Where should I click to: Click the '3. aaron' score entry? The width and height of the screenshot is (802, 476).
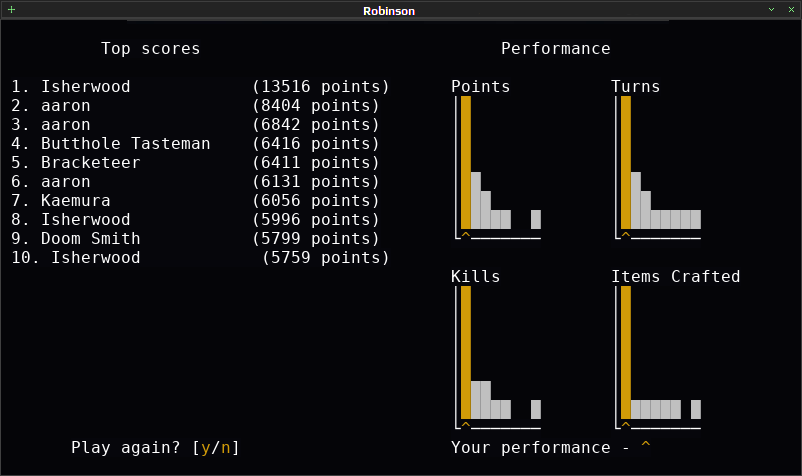click(x=51, y=124)
